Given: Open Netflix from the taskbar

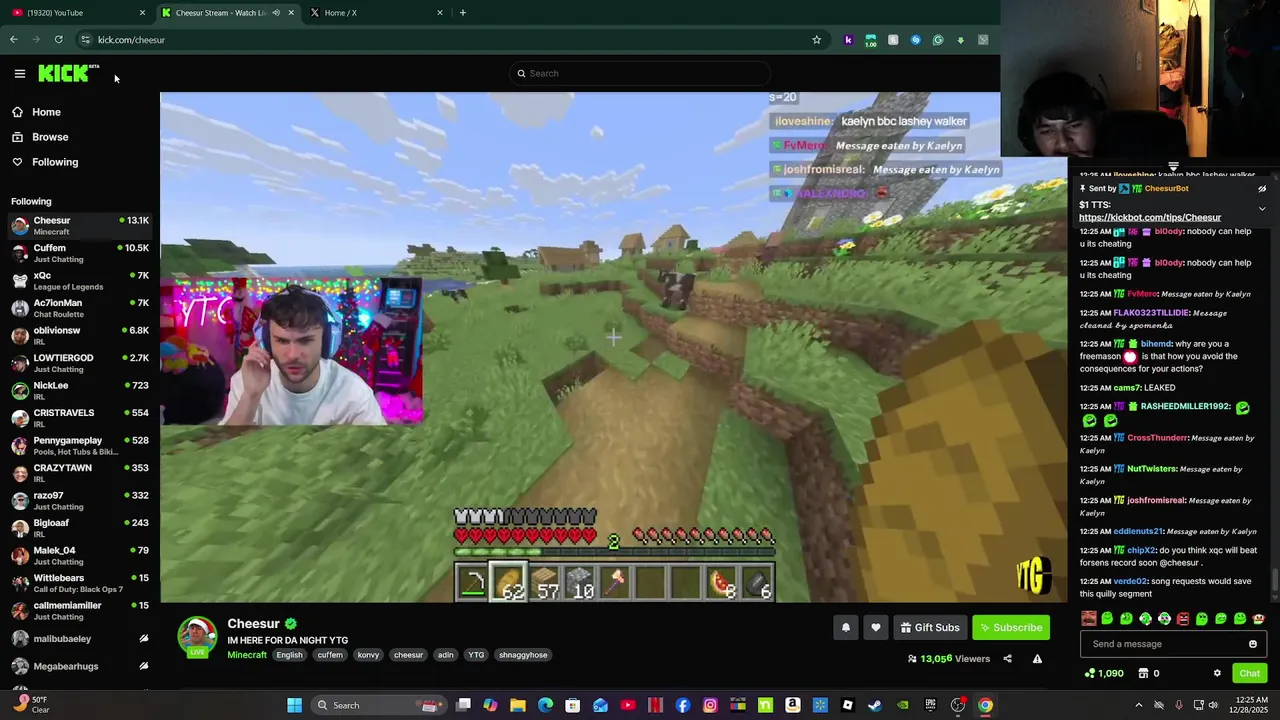Looking at the screenshot, I should click(655, 705).
